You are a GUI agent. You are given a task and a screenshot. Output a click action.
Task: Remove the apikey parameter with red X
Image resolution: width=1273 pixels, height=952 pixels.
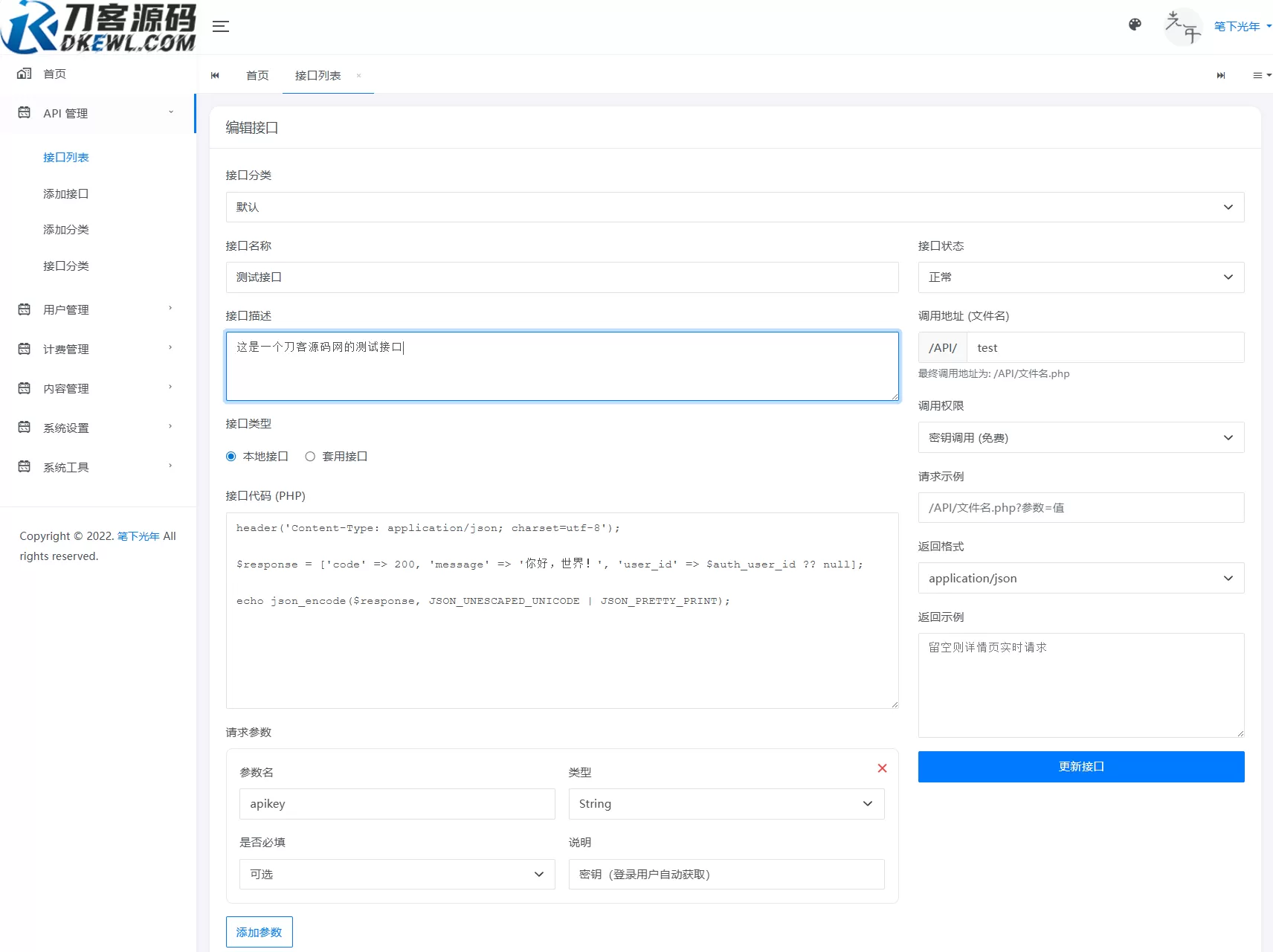pyautogui.click(x=882, y=768)
